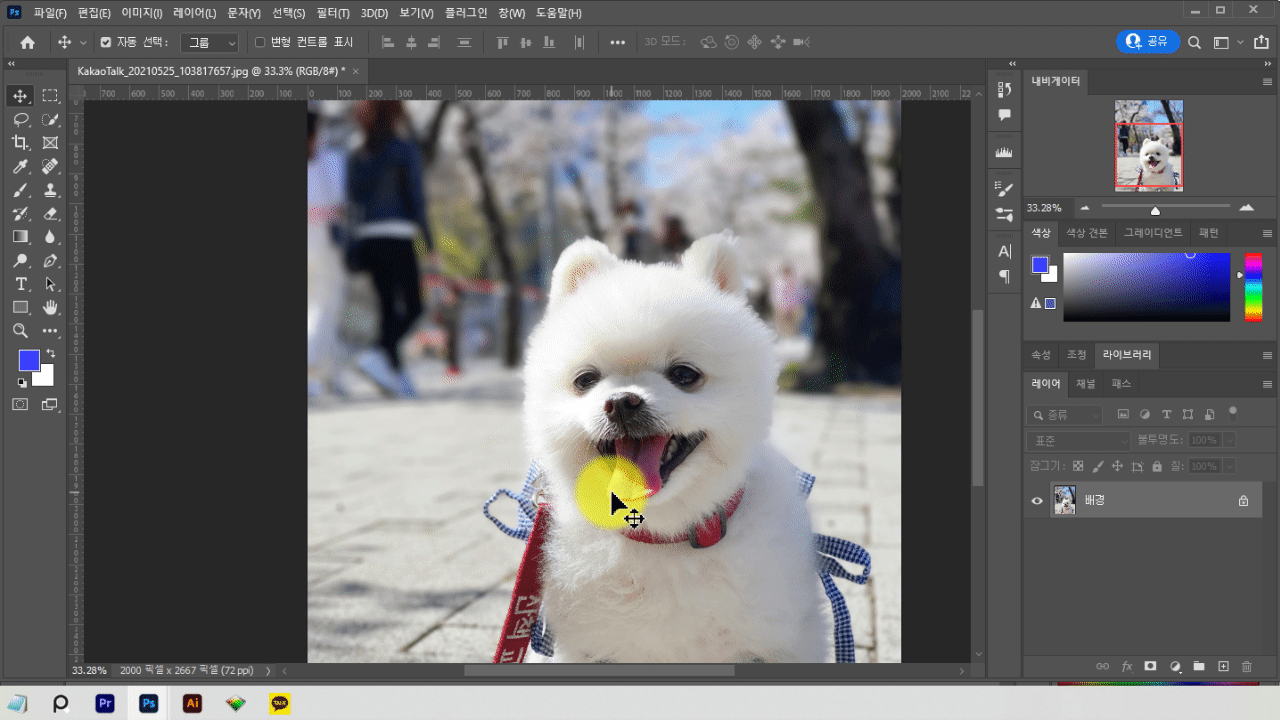The height and width of the screenshot is (720, 1280).
Task: Swap foreground and background colors
Action: (x=50, y=354)
